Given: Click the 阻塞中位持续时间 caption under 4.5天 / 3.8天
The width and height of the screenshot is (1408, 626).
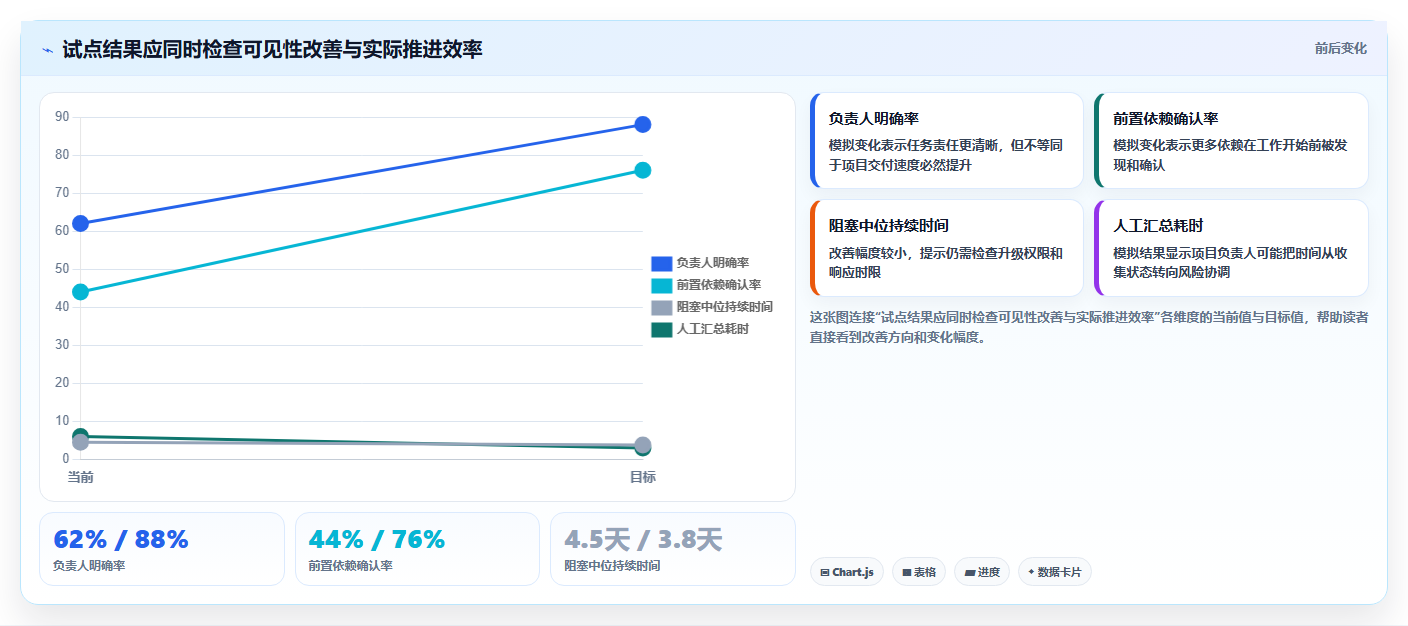Looking at the screenshot, I should pos(612,566).
